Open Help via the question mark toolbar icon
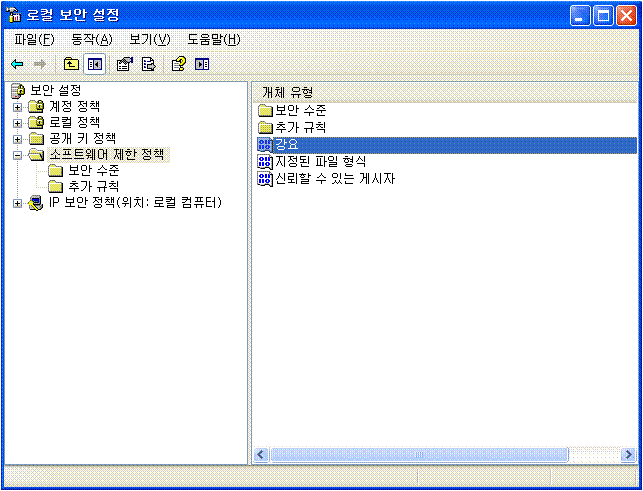 click(178, 64)
